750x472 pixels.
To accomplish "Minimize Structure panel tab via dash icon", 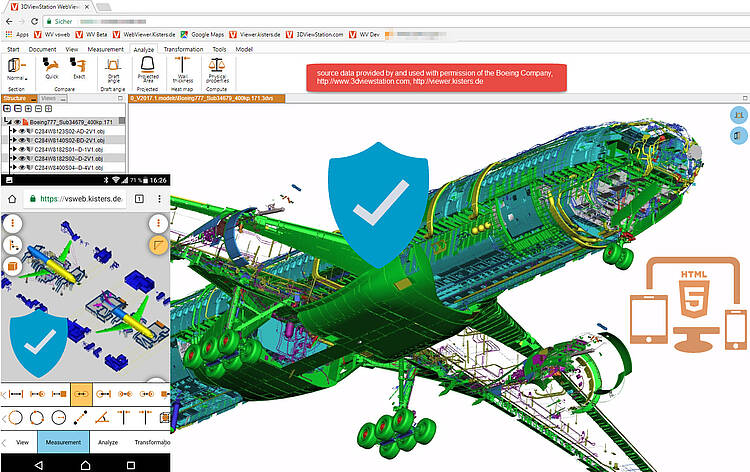I will (33, 99).
